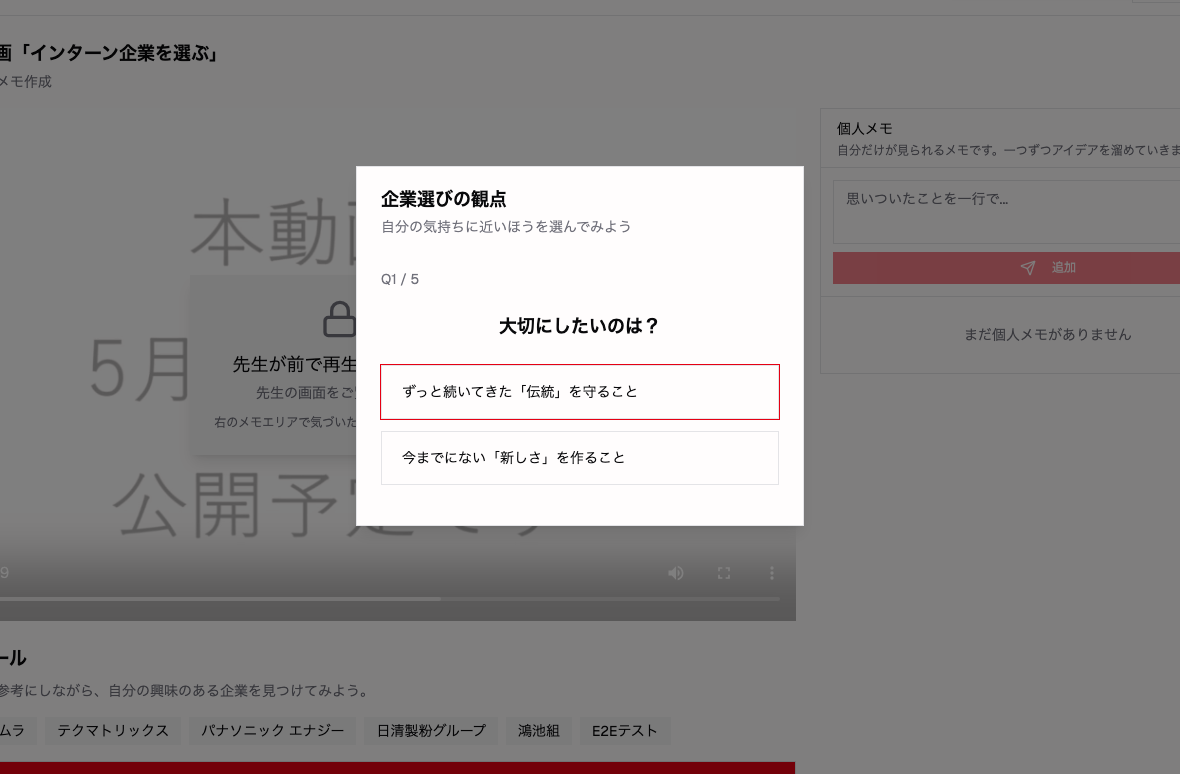1180x774 pixels.
Task: Select 日清製粉グループ company tag
Action: [x=431, y=730]
